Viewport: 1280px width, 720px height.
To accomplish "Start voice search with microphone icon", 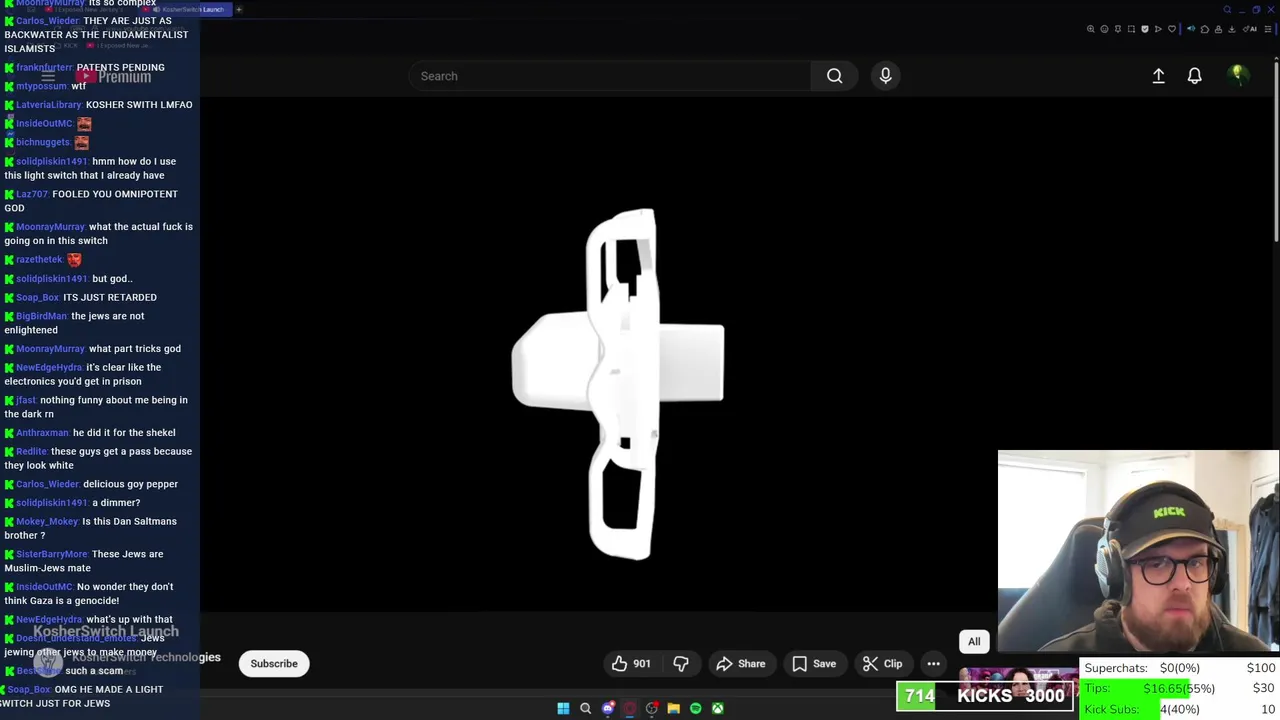I will 885,76.
